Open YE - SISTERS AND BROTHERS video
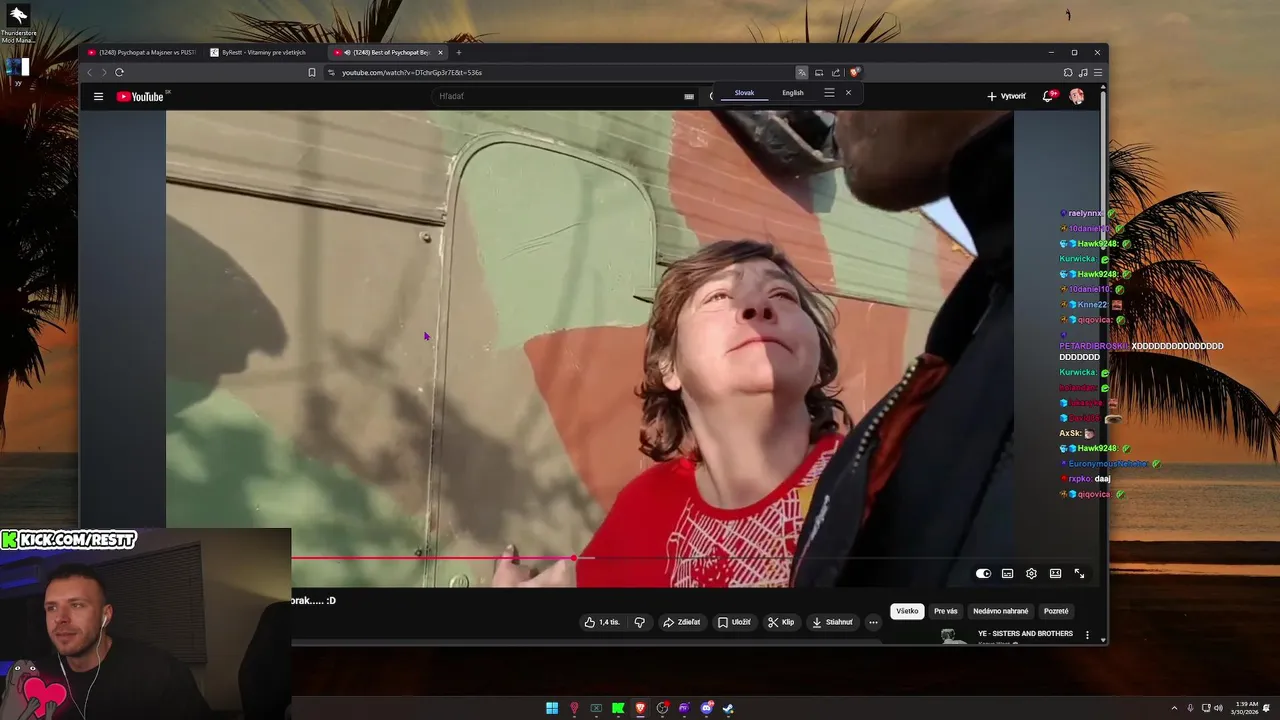This screenshot has width=1280, height=720. coord(1025,634)
